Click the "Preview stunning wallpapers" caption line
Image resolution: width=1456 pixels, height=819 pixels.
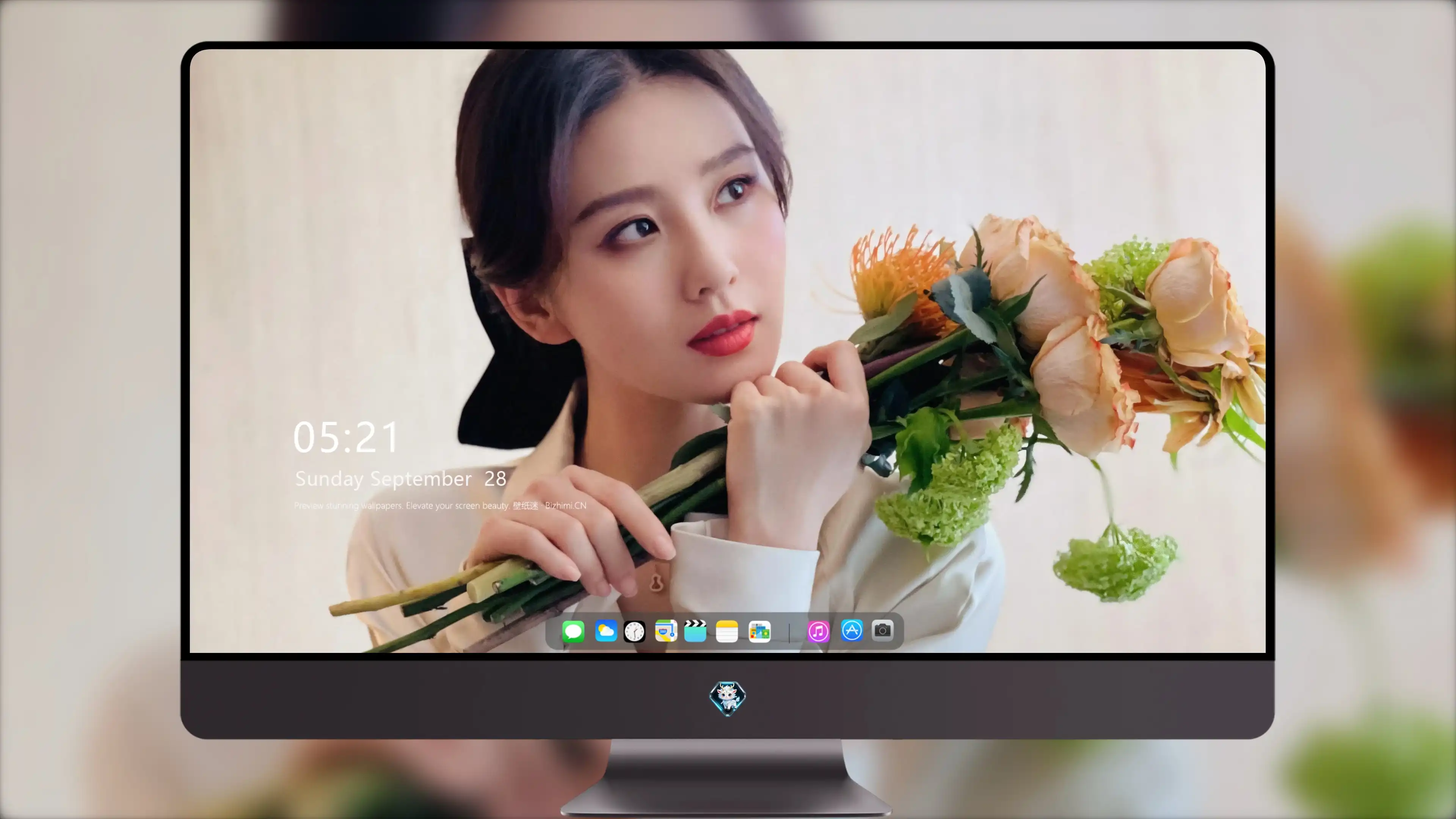440,505
